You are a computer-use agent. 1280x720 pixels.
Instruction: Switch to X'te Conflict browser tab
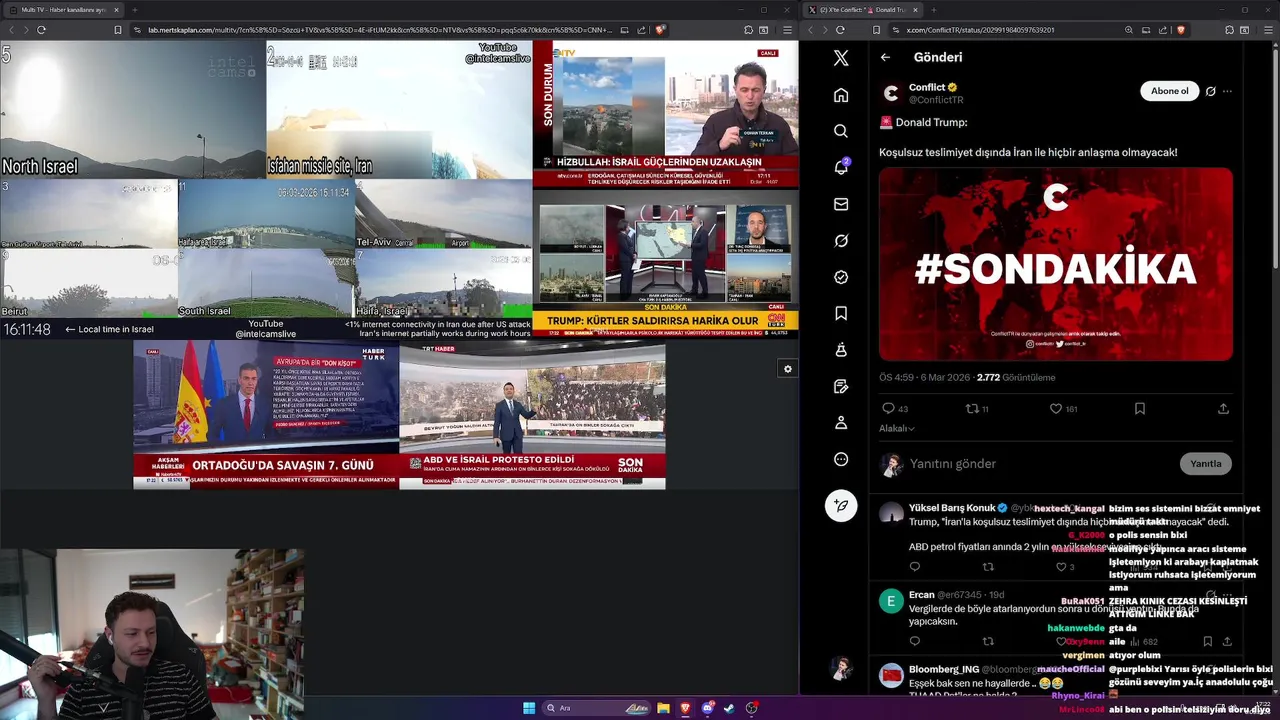tap(860, 10)
